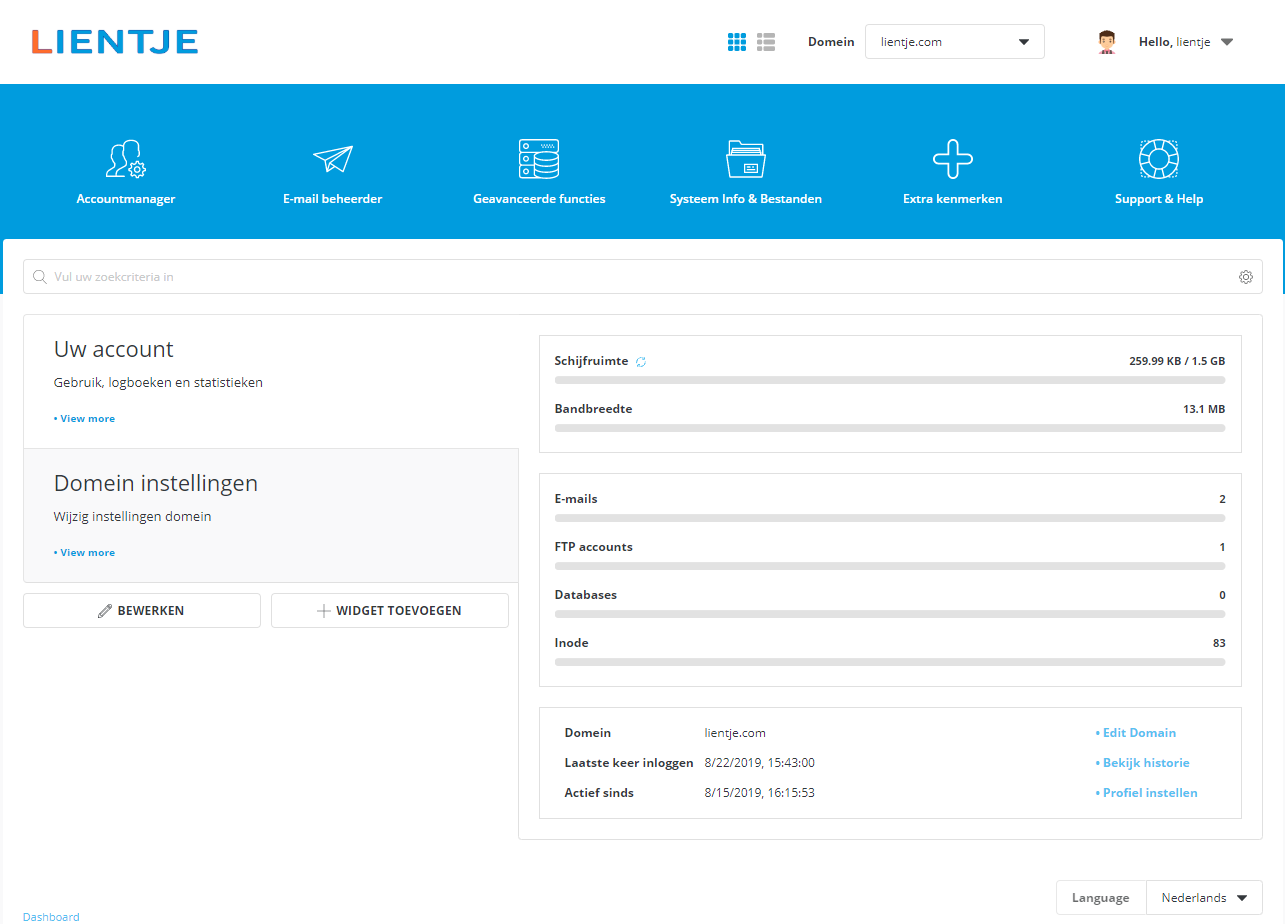Click the search magnifier icon

(40, 276)
